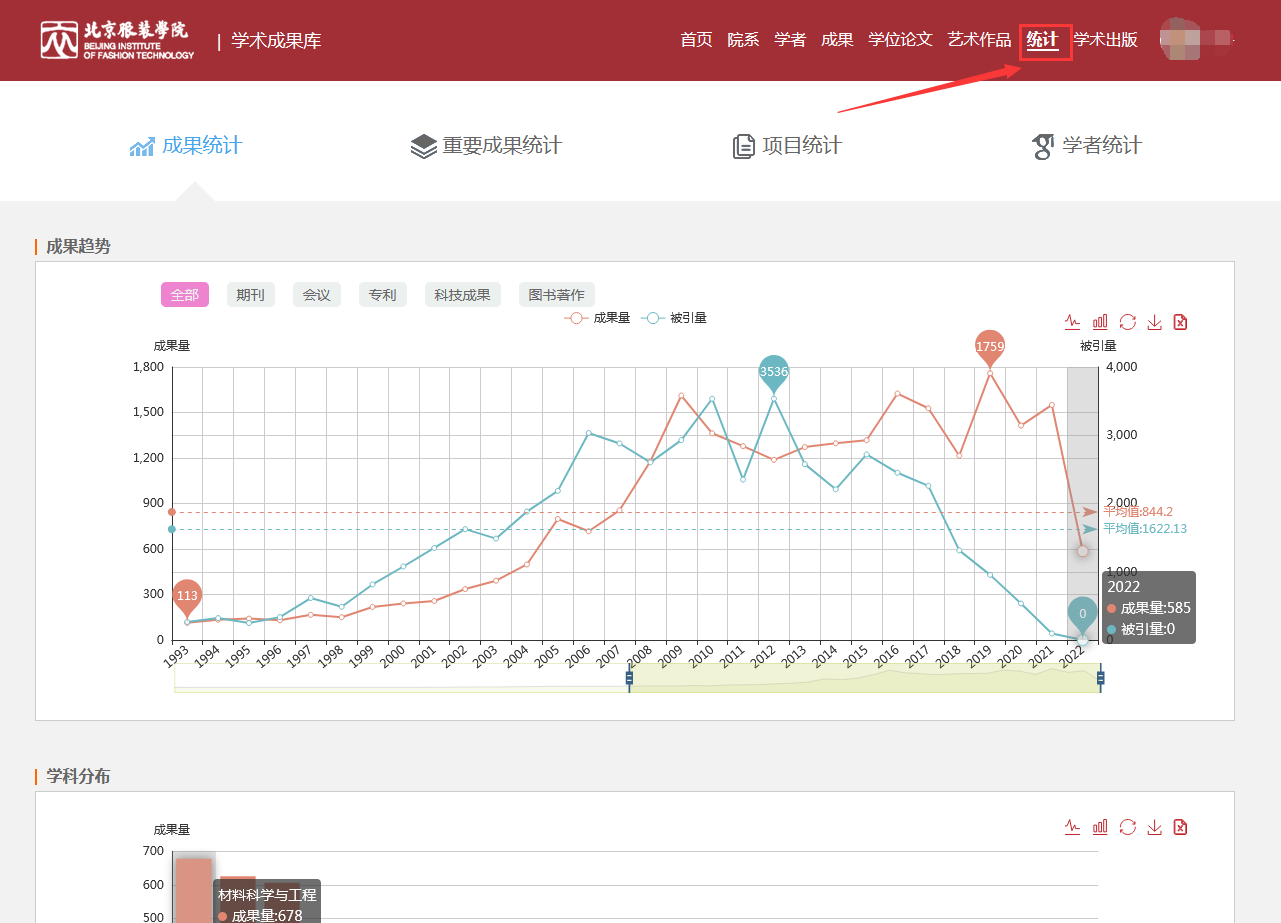Click the 113 min marker pin
The width and height of the screenshot is (1281, 923).
[x=187, y=597]
